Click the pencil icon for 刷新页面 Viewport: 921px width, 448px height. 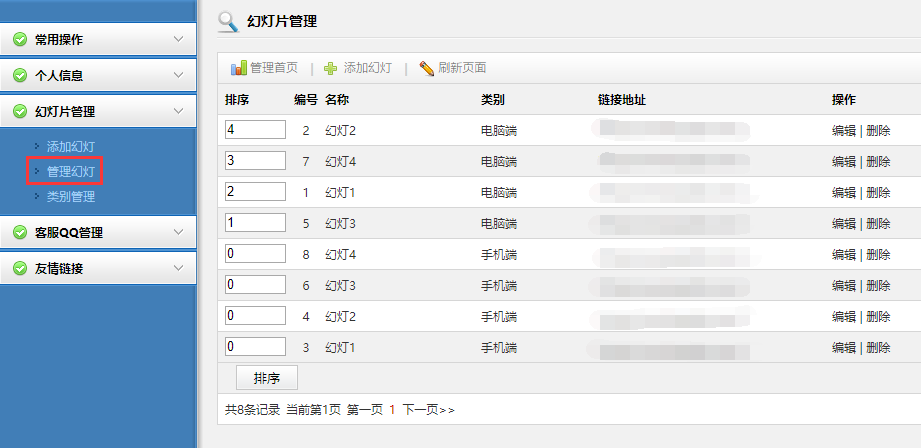[x=427, y=68]
